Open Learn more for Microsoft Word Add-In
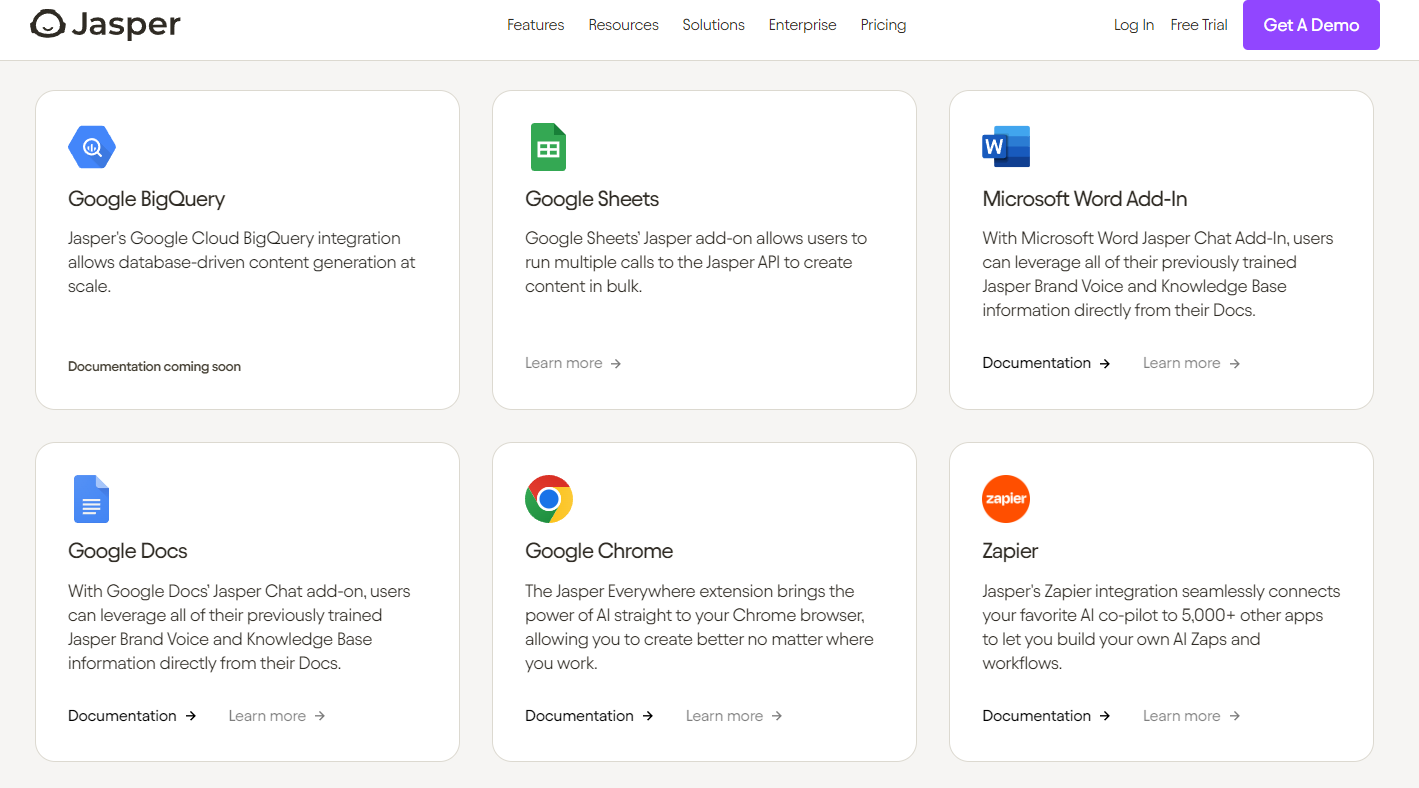 [x=1191, y=363]
